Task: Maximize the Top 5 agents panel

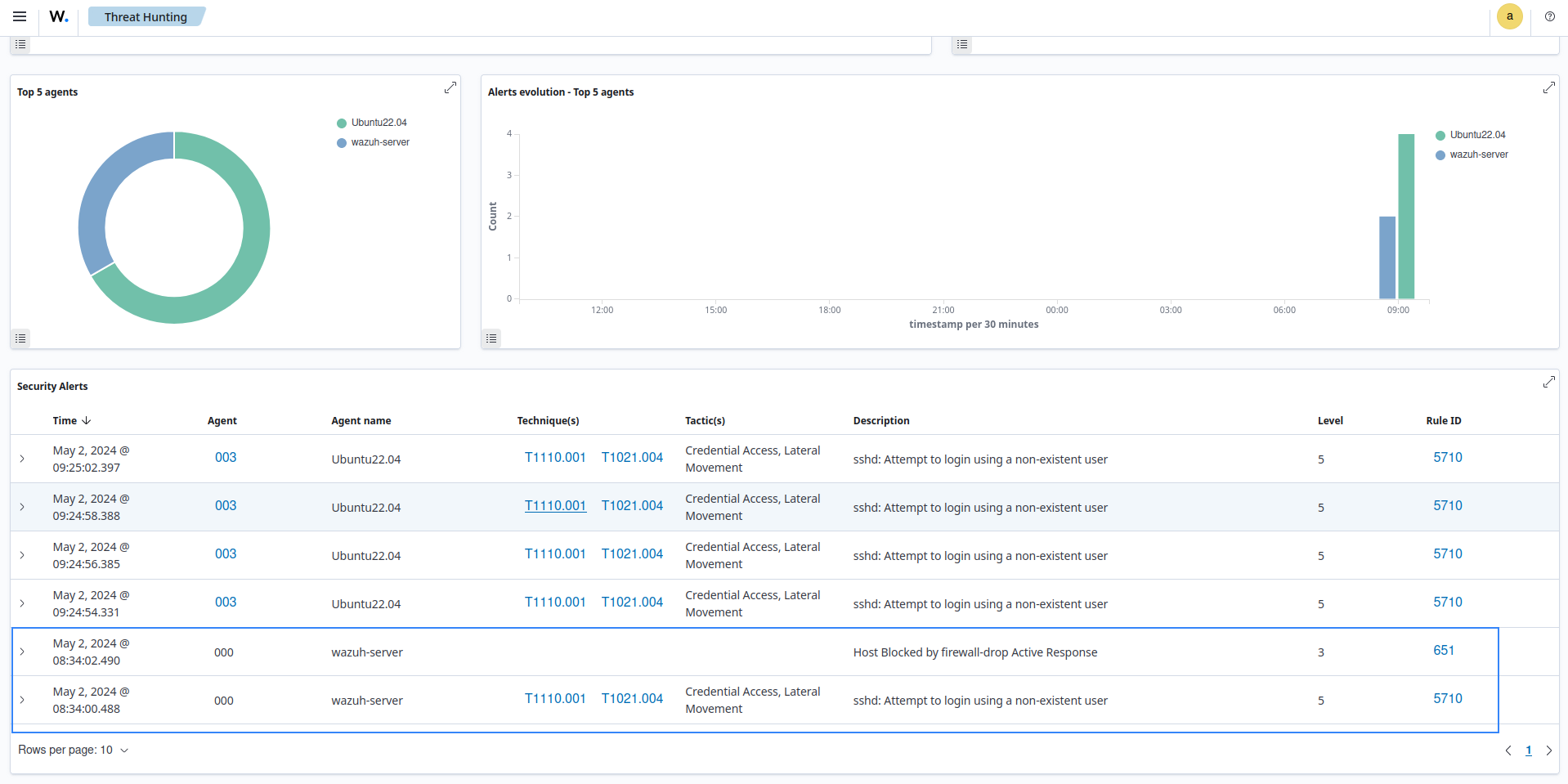Action: click(450, 87)
